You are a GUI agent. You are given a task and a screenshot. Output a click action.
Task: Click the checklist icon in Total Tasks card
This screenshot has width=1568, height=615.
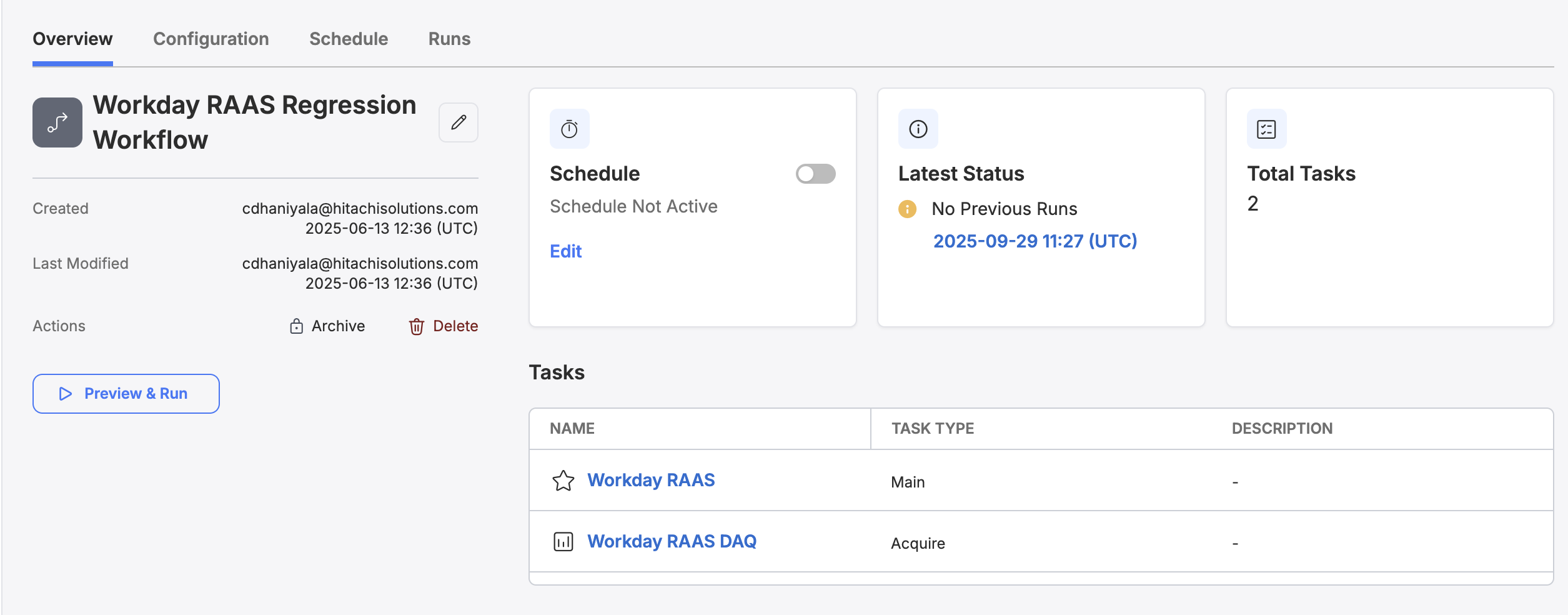(1267, 129)
